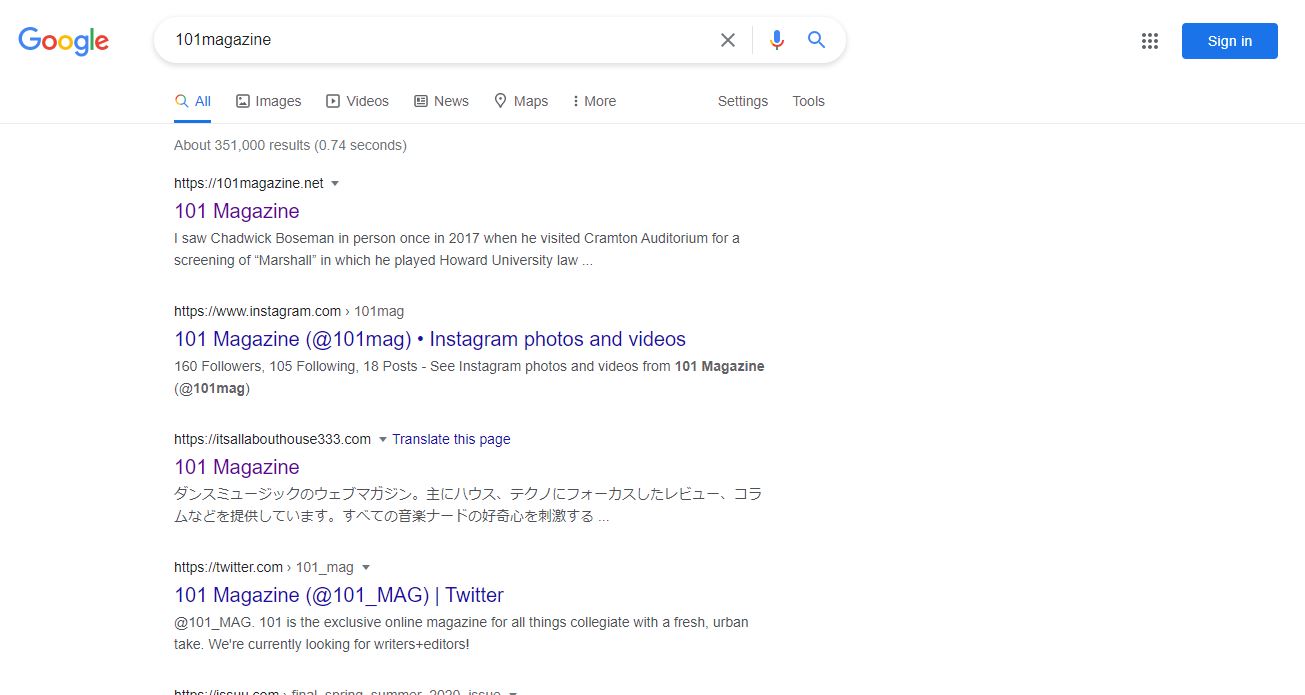Viewport: 1305px width, 695px height.
Task: Click the https://itsallabouthouse333.com URL text
Action: (x=272, y=439)
